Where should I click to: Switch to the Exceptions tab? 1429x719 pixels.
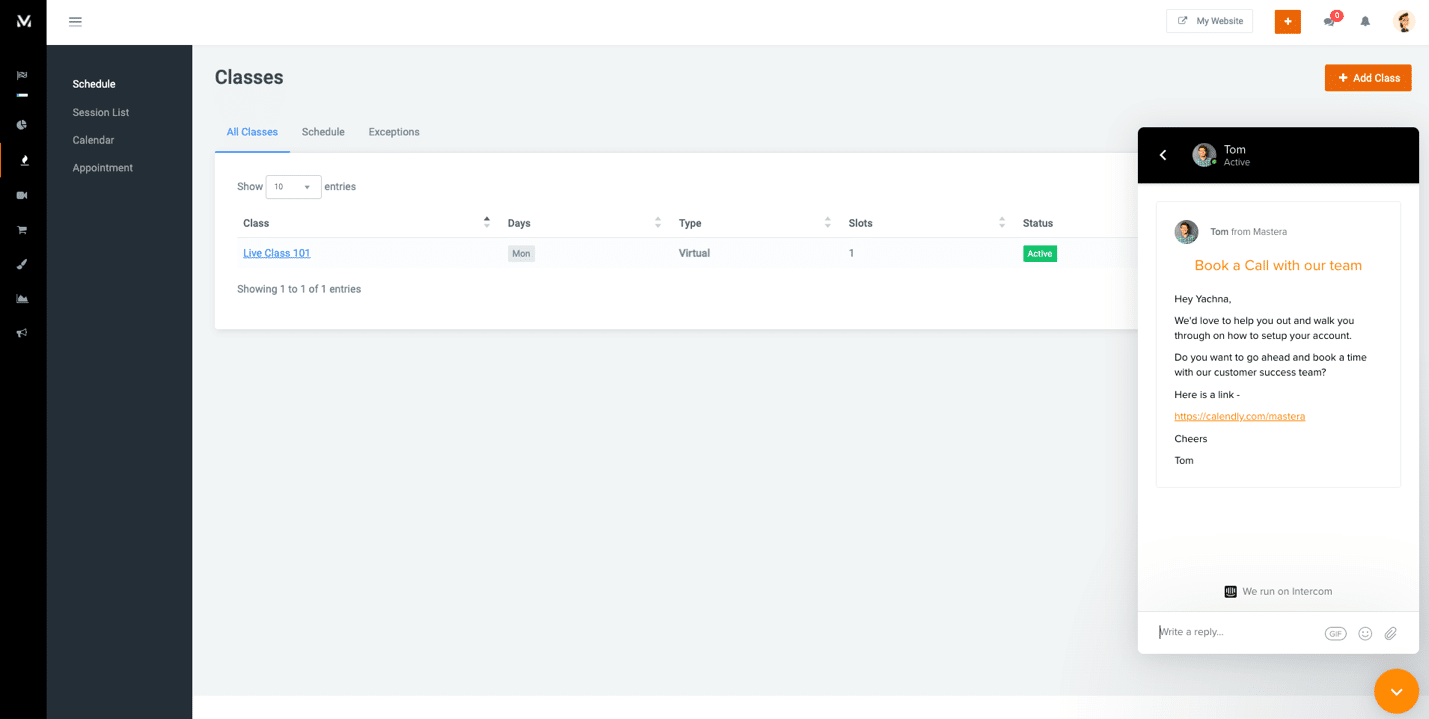click(x=393, y=131)
